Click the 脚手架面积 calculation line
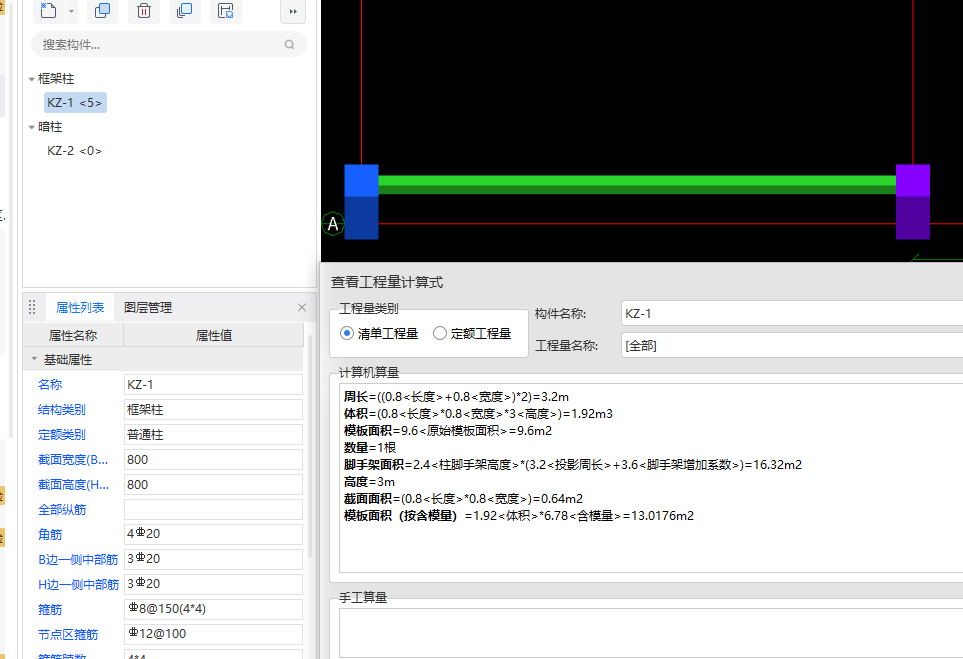 (x=573, y=465)
